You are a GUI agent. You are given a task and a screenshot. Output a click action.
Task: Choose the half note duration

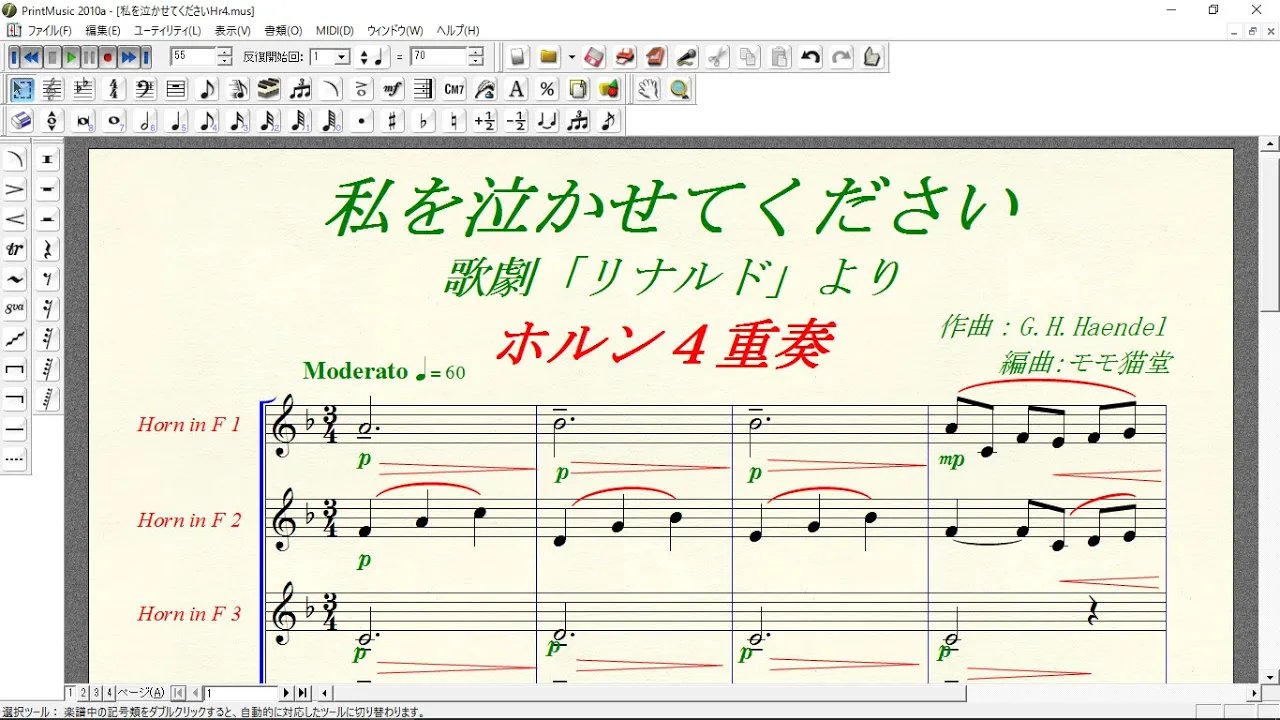[145, 121]
